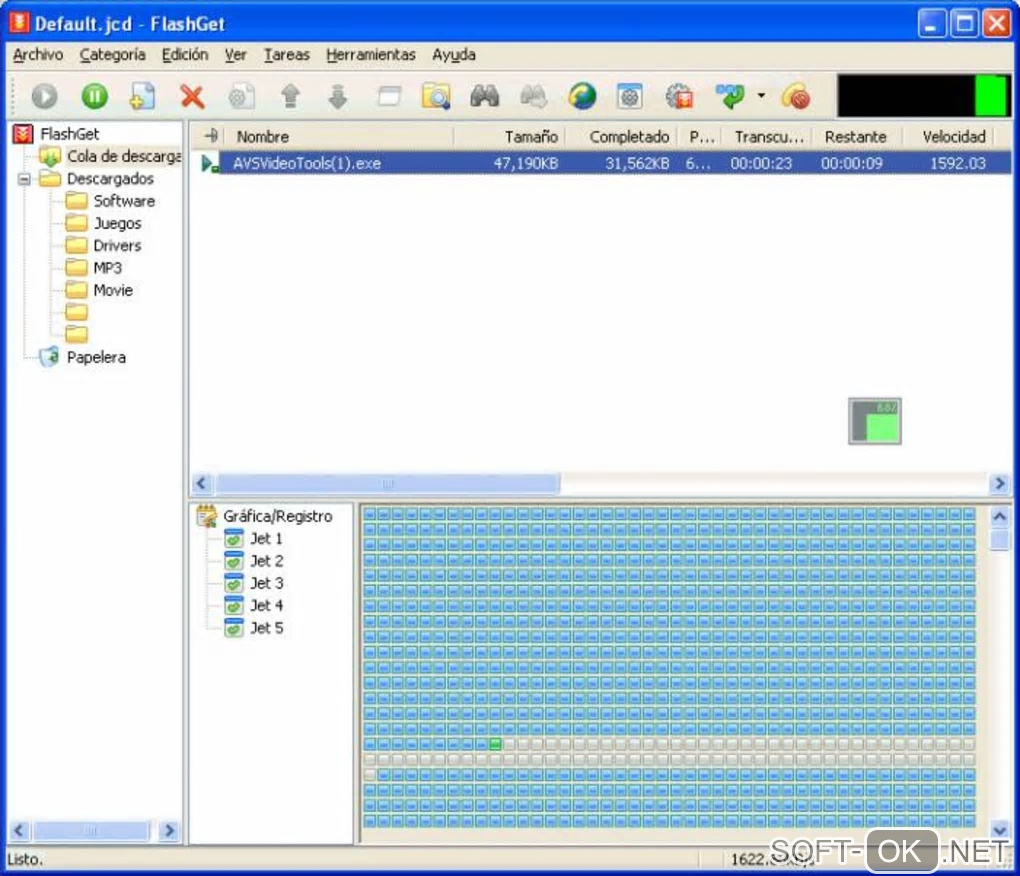The height and width of the screenshot is (876, 1020).
Task: Click the binoculars Find icon
Action: 485,96
